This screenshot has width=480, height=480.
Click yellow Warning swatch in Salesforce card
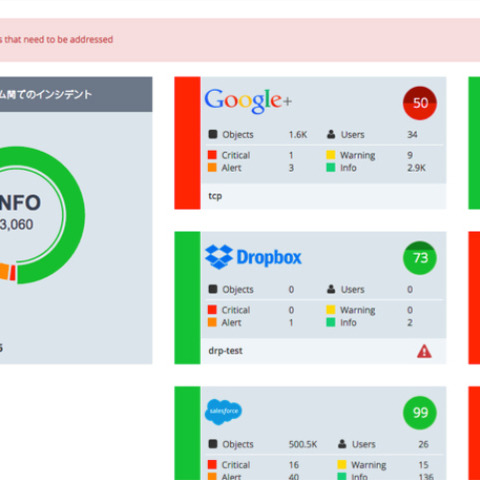tap(342, 464)
